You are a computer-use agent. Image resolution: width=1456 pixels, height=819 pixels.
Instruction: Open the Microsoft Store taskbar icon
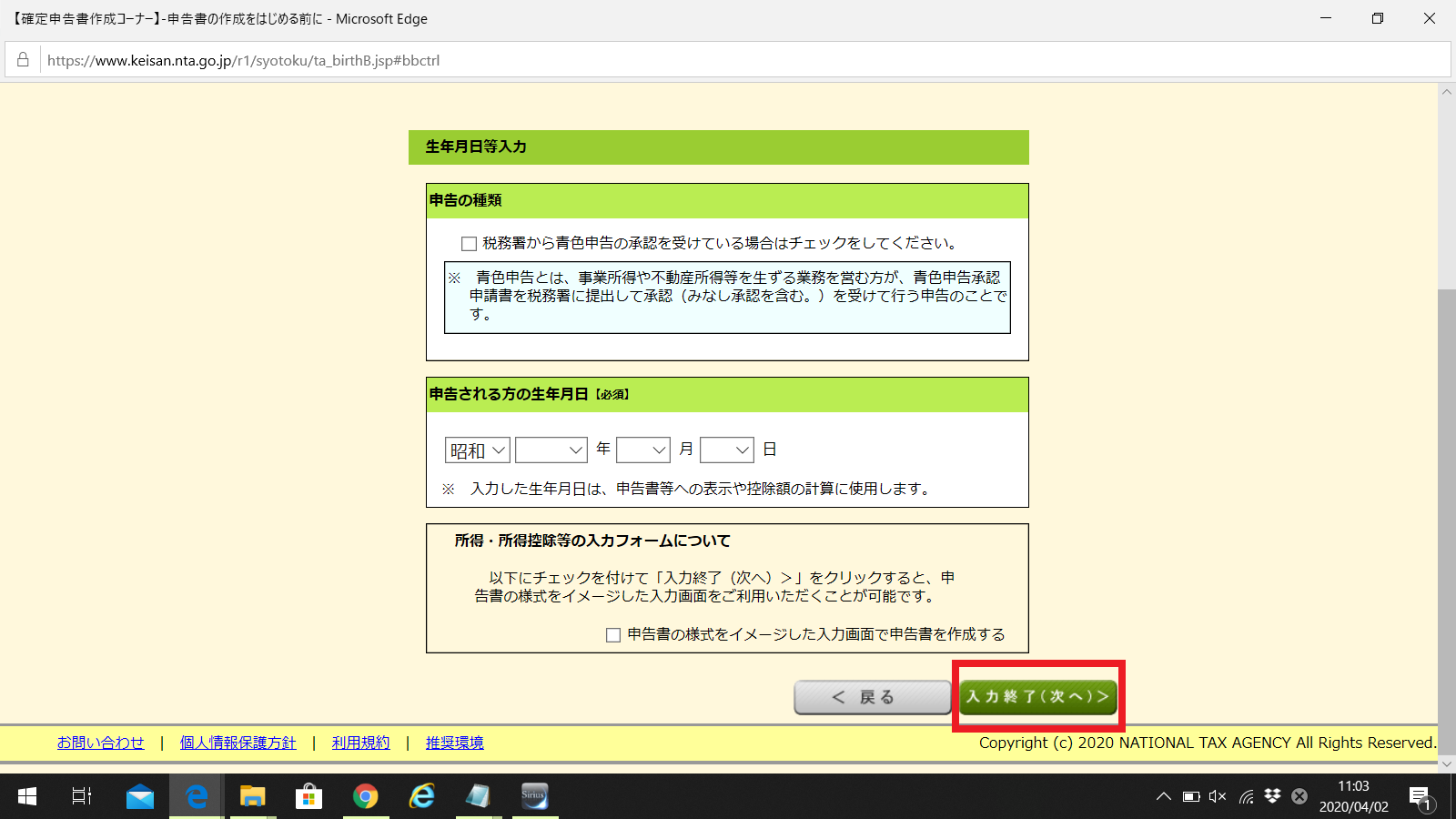pos(309,796)
